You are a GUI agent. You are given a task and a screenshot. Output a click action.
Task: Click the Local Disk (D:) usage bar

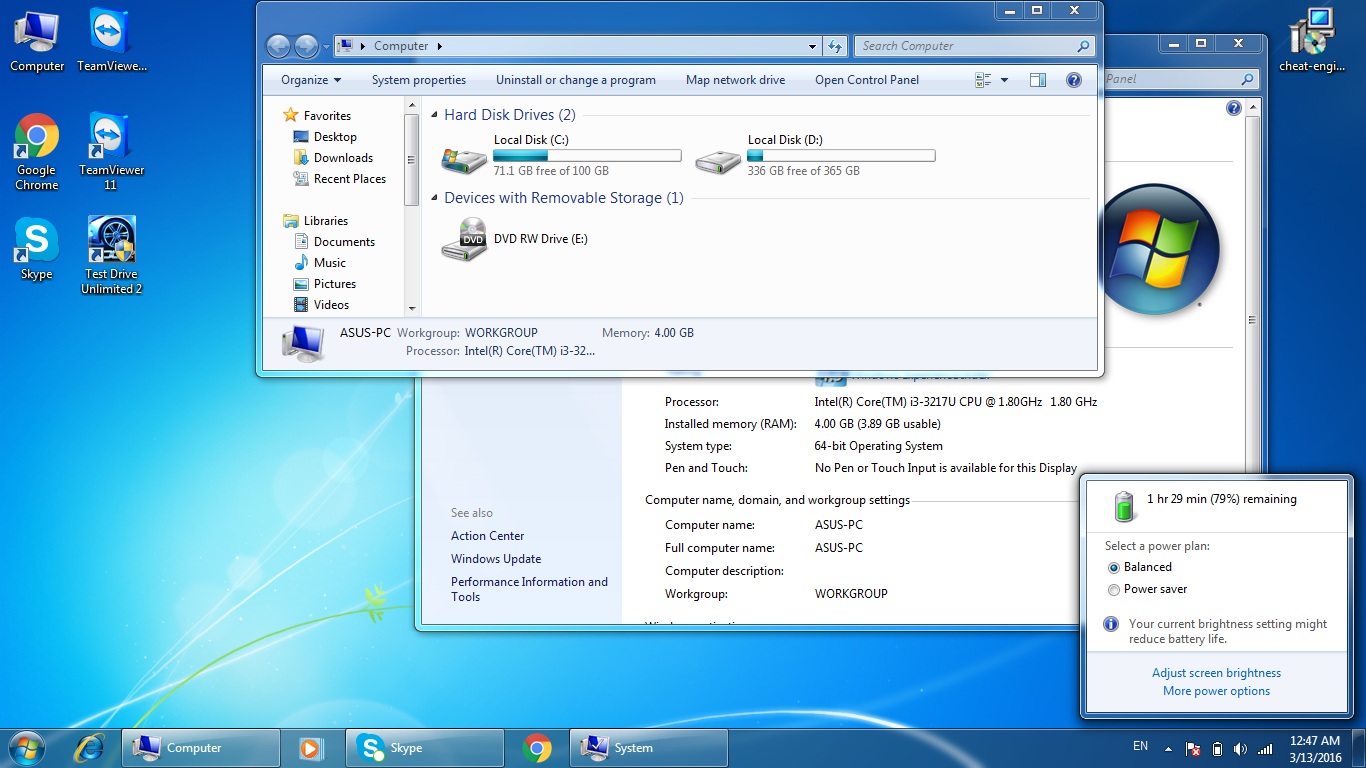(840, 156)
